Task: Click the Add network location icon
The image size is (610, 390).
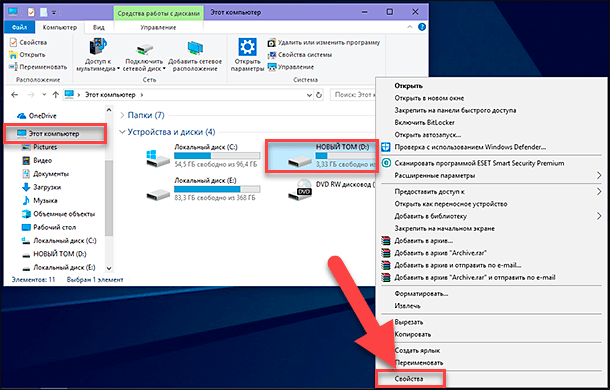Action: 195,48
